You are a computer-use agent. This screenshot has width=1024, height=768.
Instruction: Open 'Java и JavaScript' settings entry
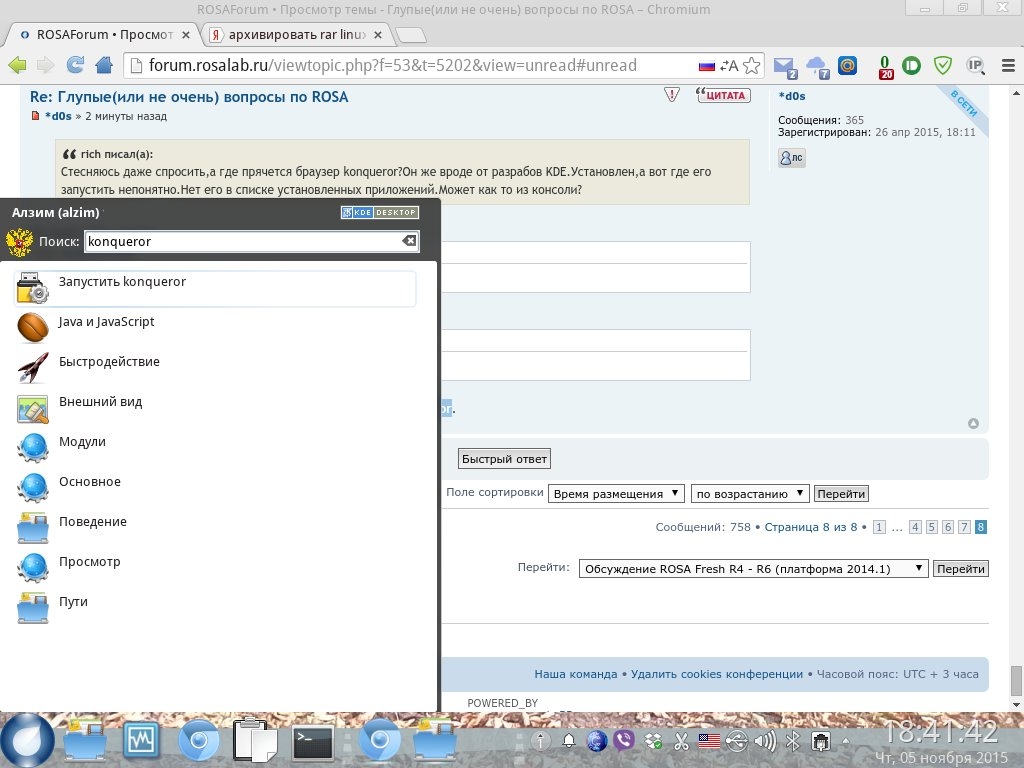(215, 328)
